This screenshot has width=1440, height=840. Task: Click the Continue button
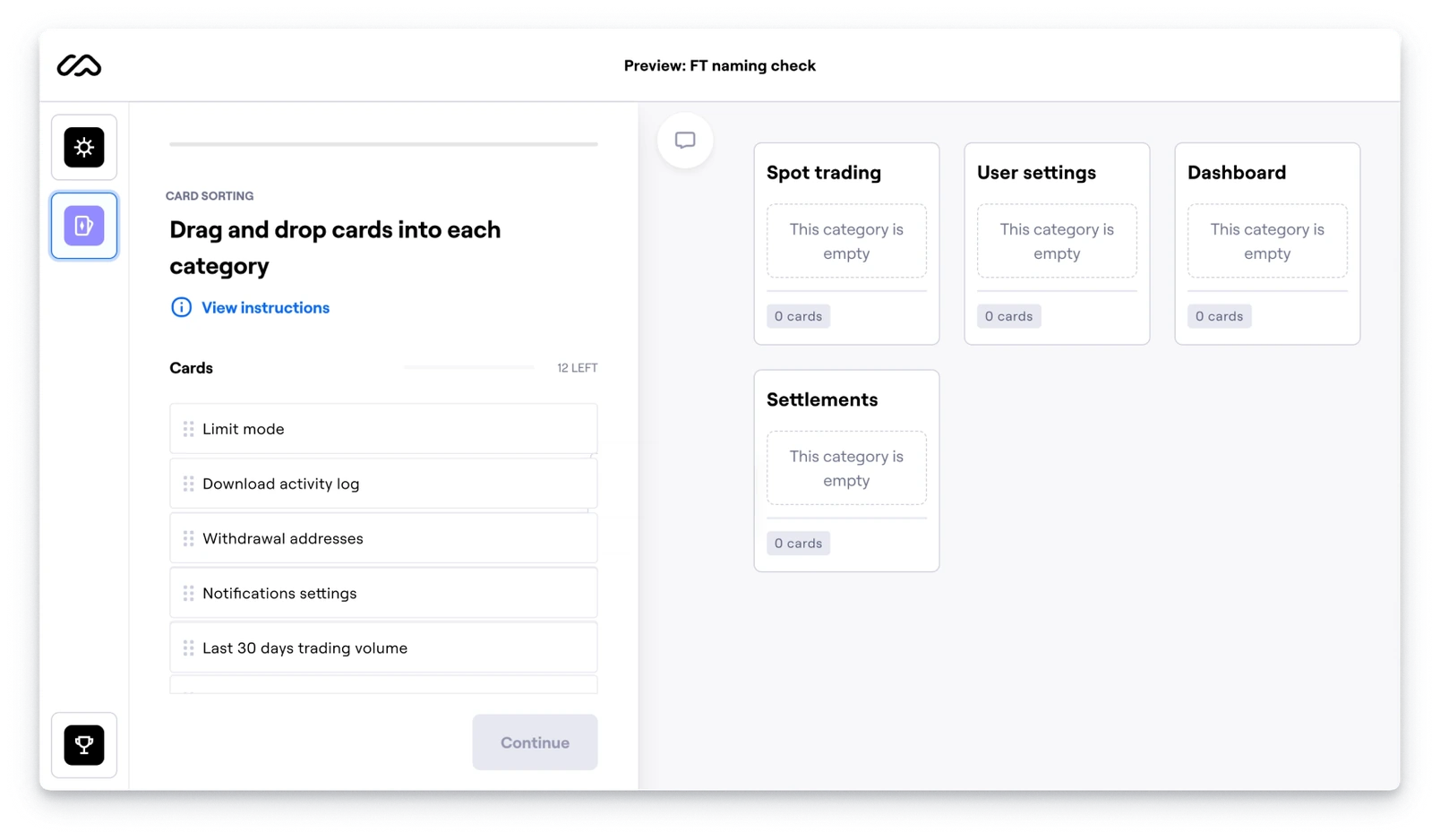pos(535,742)
